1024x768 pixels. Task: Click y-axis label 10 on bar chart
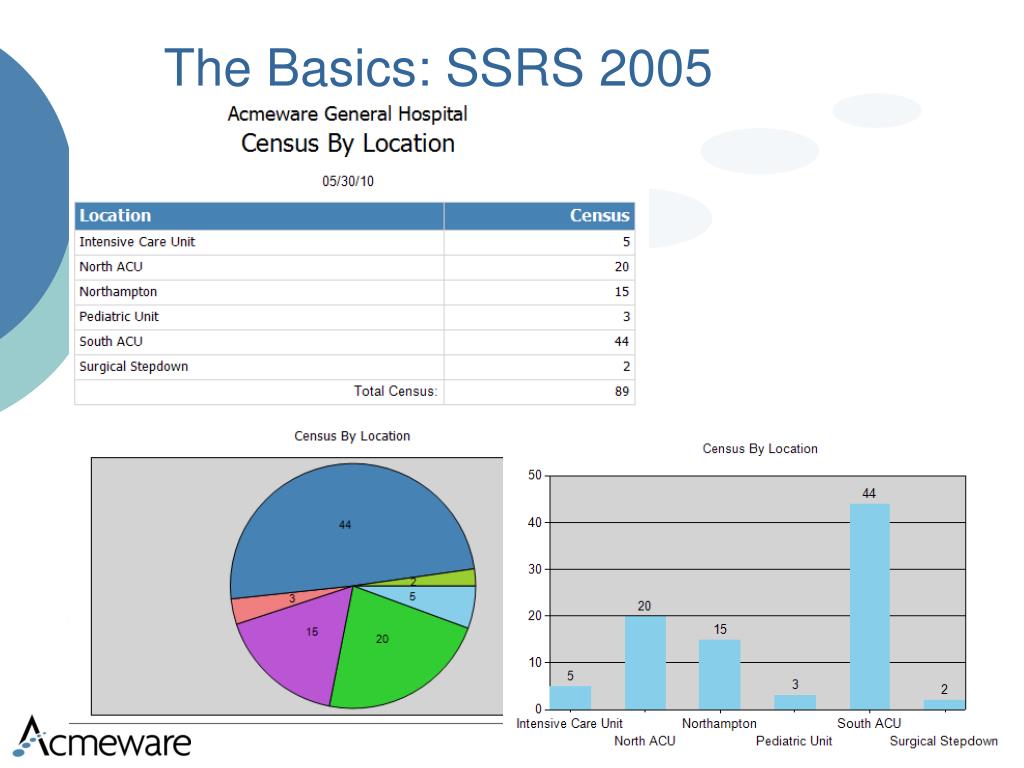(x=535, y=663)
